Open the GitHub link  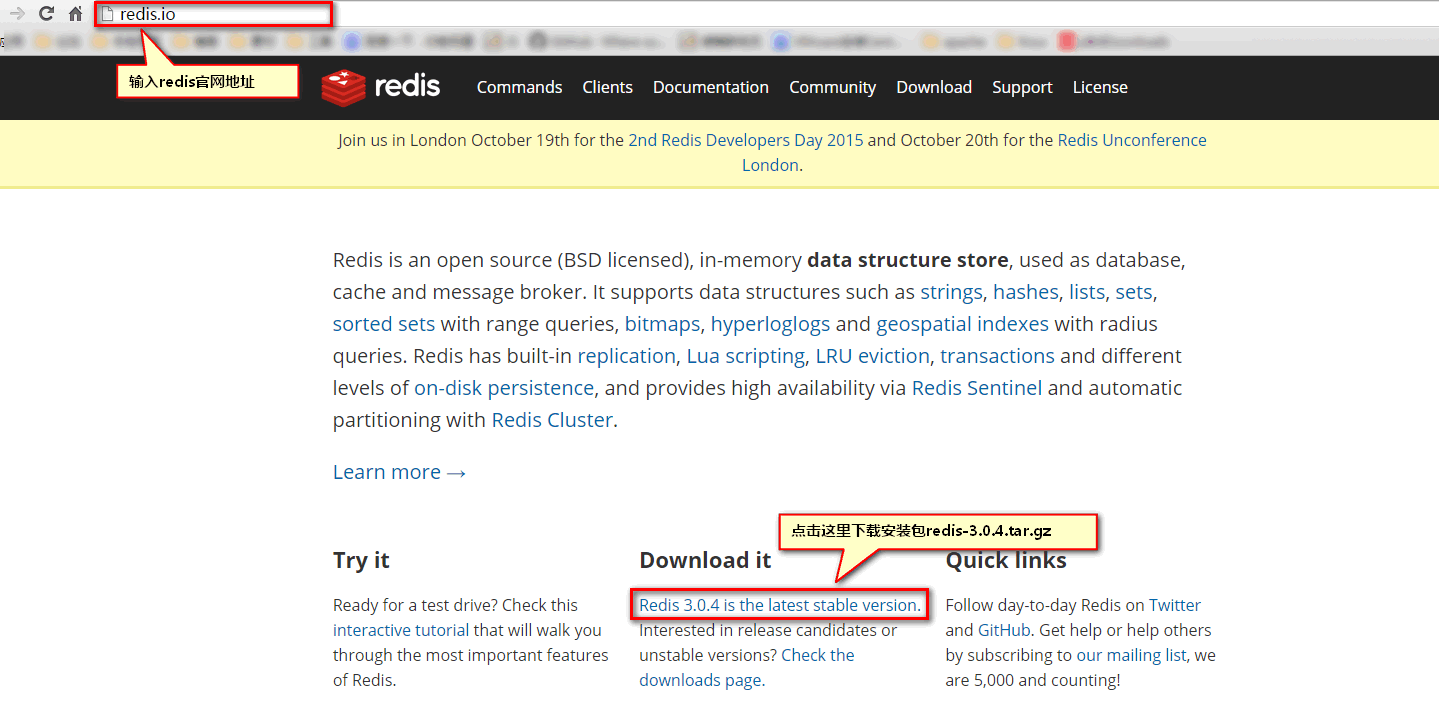pos(1003,630)
